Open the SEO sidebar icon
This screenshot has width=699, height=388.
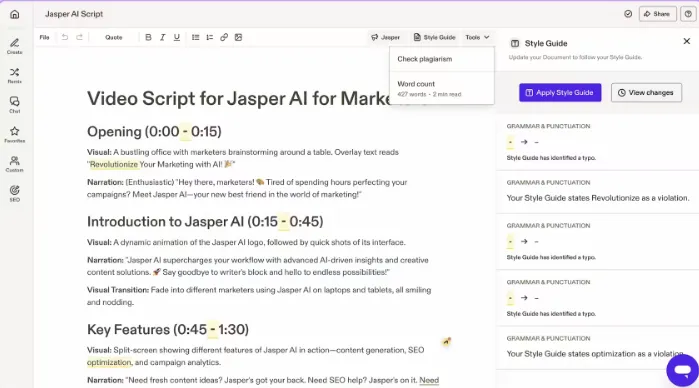click(15, 194)
